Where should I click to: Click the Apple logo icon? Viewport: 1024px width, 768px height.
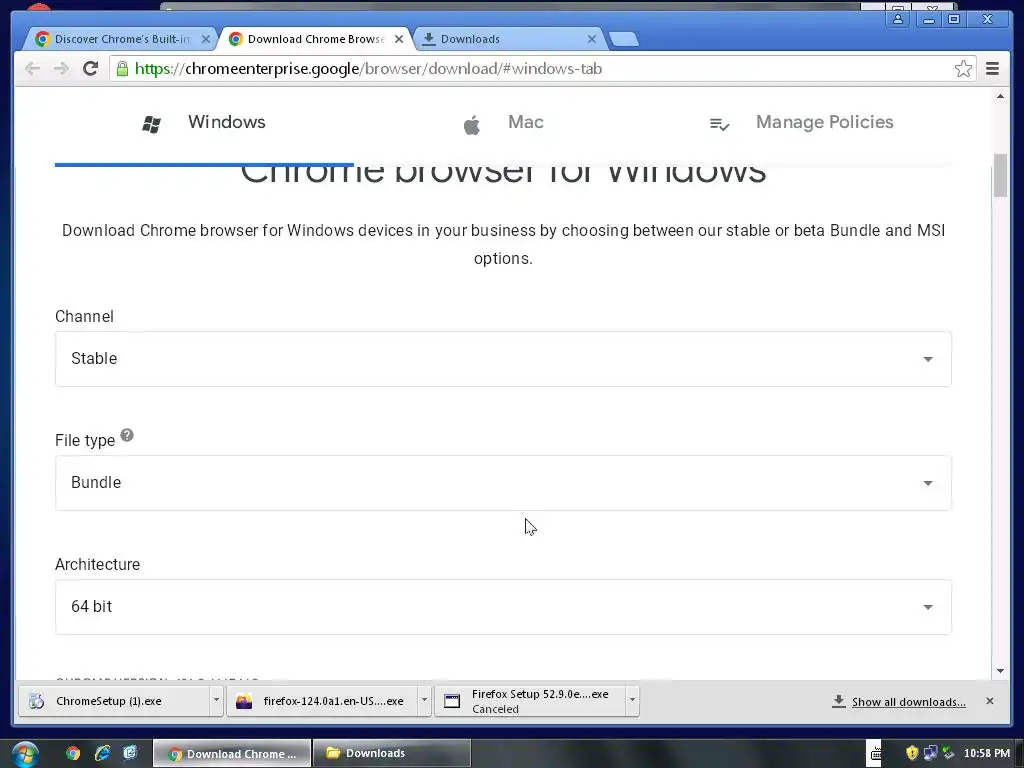472,124
